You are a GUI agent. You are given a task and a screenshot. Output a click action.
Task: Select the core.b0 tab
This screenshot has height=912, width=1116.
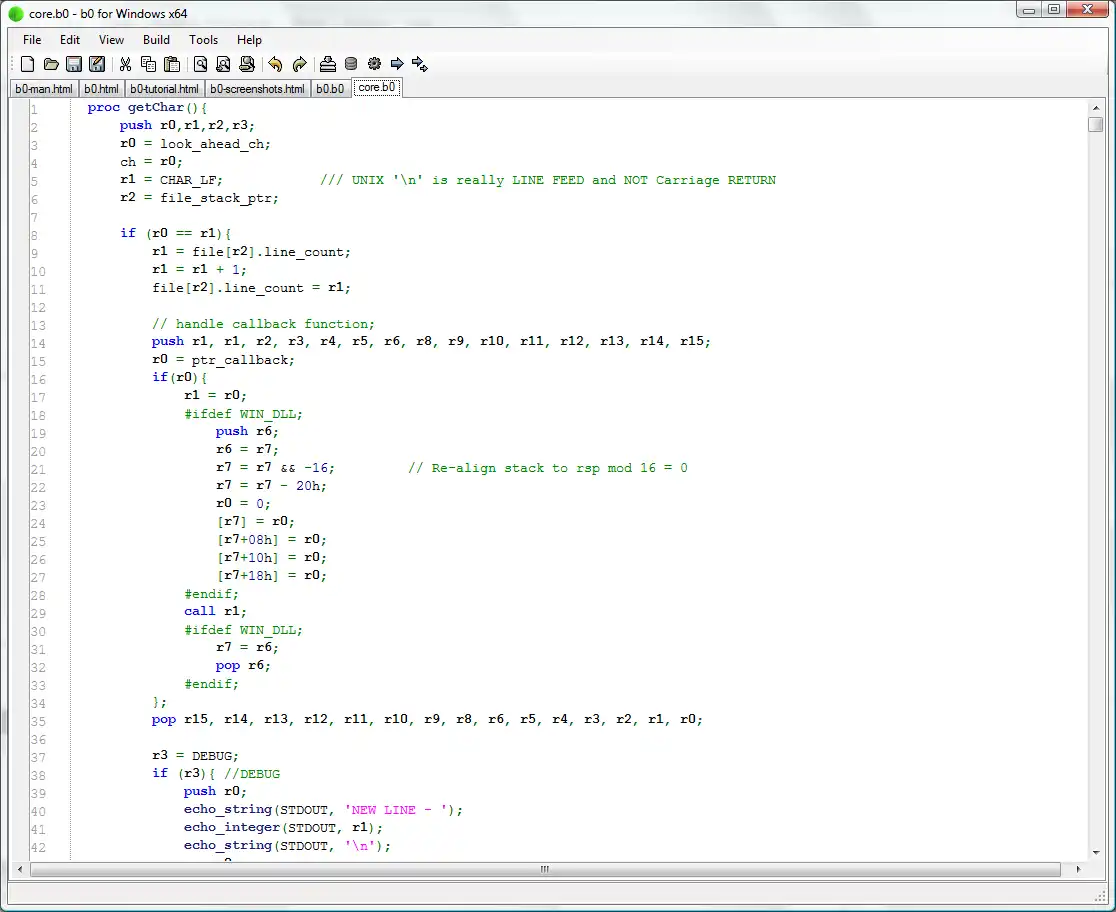pyautogui.click(x=377, y=88)
